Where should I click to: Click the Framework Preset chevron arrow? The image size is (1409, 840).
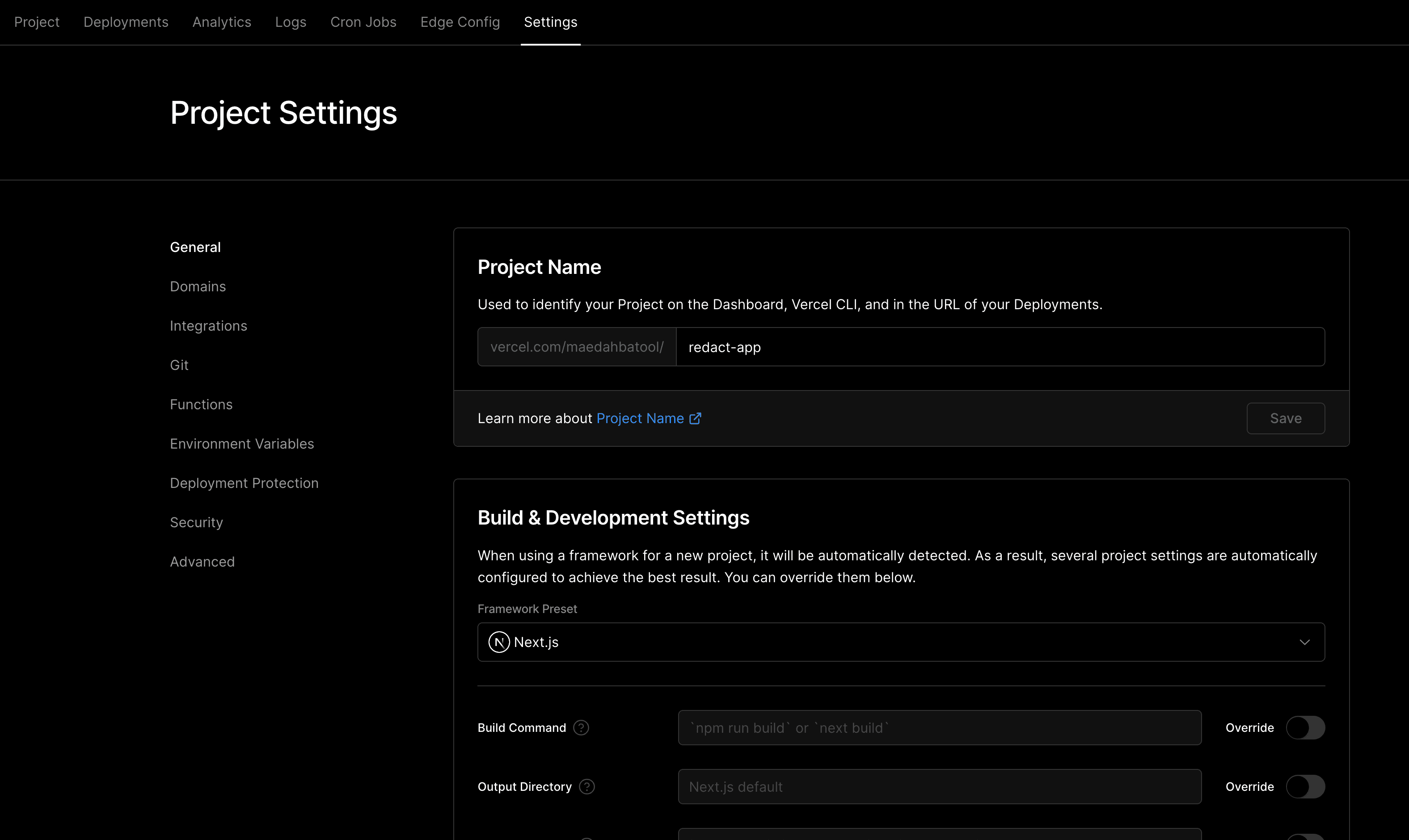coord(1305,642)
